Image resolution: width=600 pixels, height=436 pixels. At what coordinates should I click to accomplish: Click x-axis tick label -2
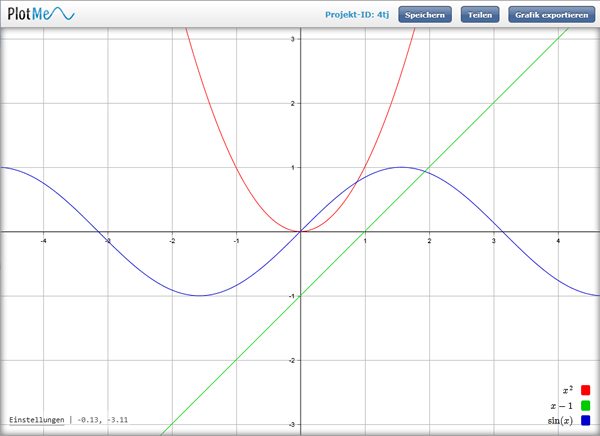click(x=172, y=241)
